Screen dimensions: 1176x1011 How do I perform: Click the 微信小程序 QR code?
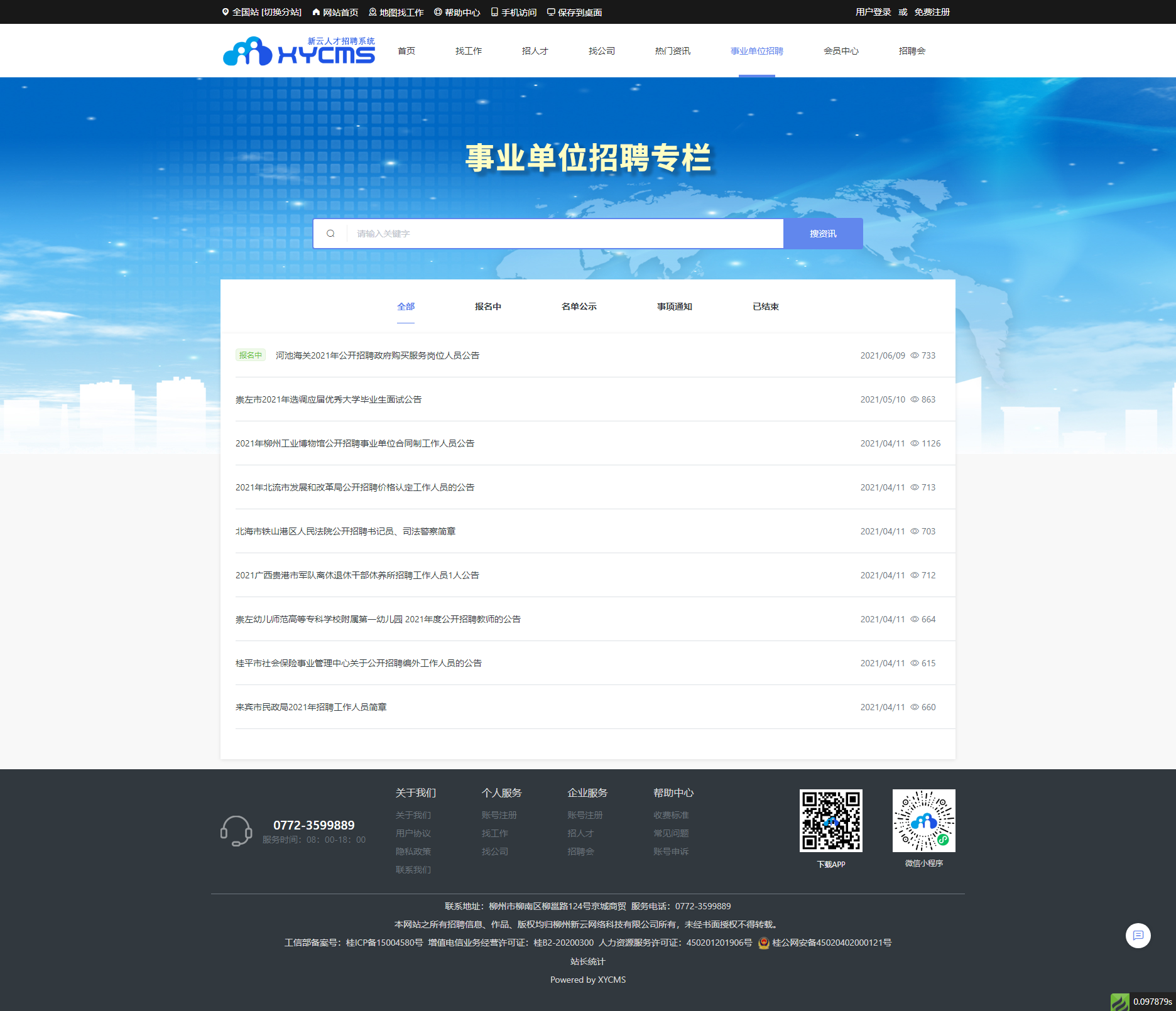pos(923,821)
